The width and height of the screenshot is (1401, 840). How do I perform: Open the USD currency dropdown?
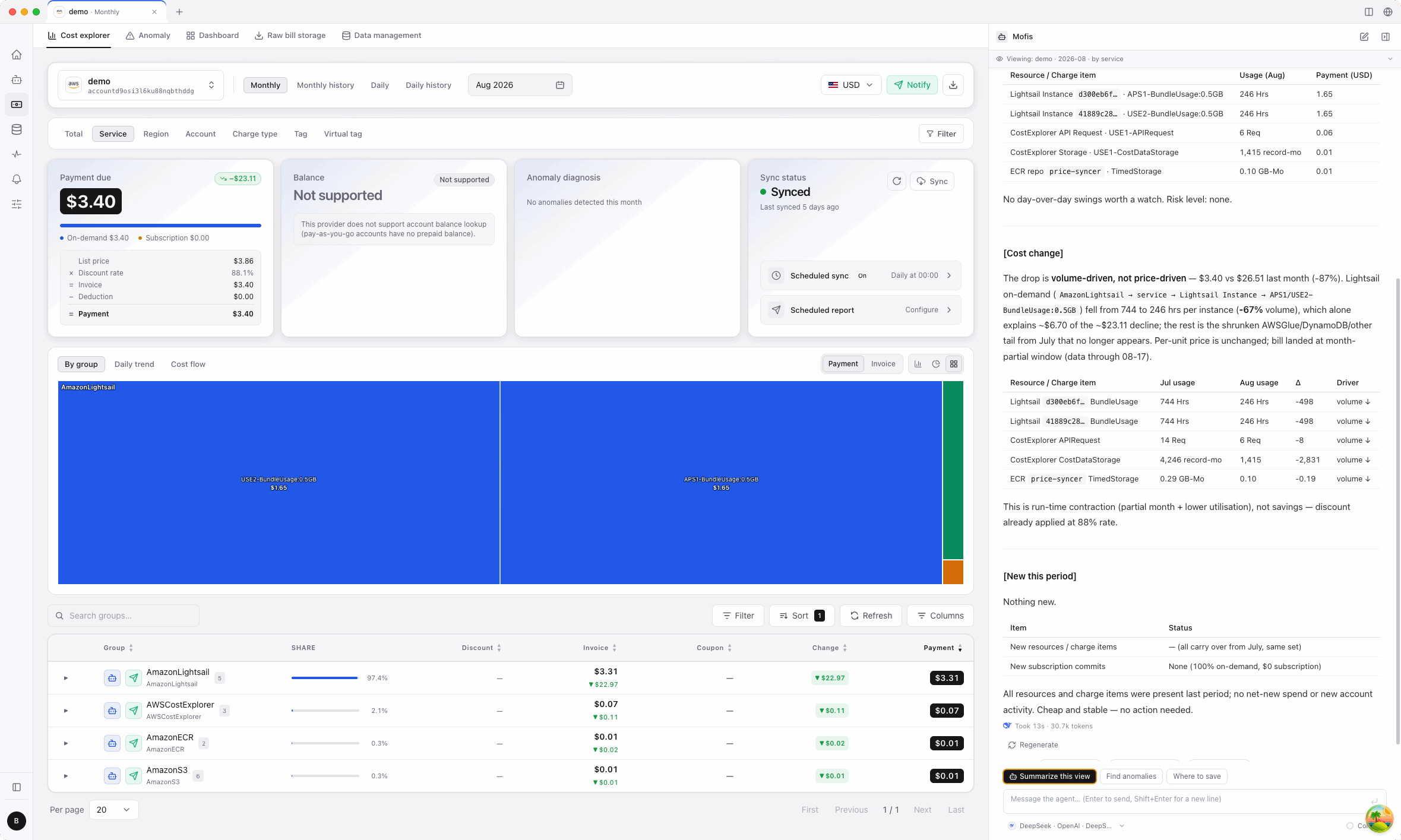850,85
